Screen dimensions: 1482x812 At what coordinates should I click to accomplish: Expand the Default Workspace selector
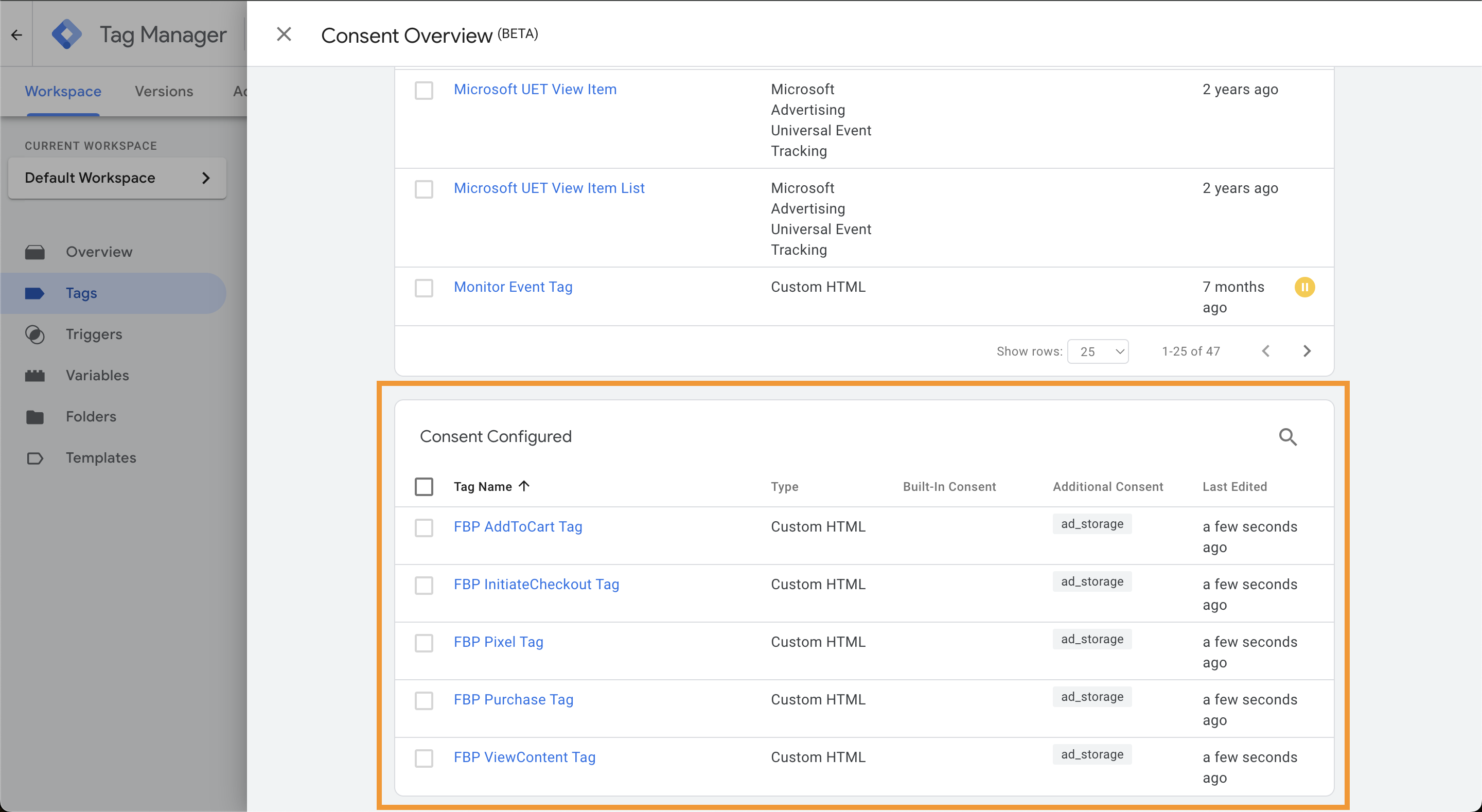(117, 178)
